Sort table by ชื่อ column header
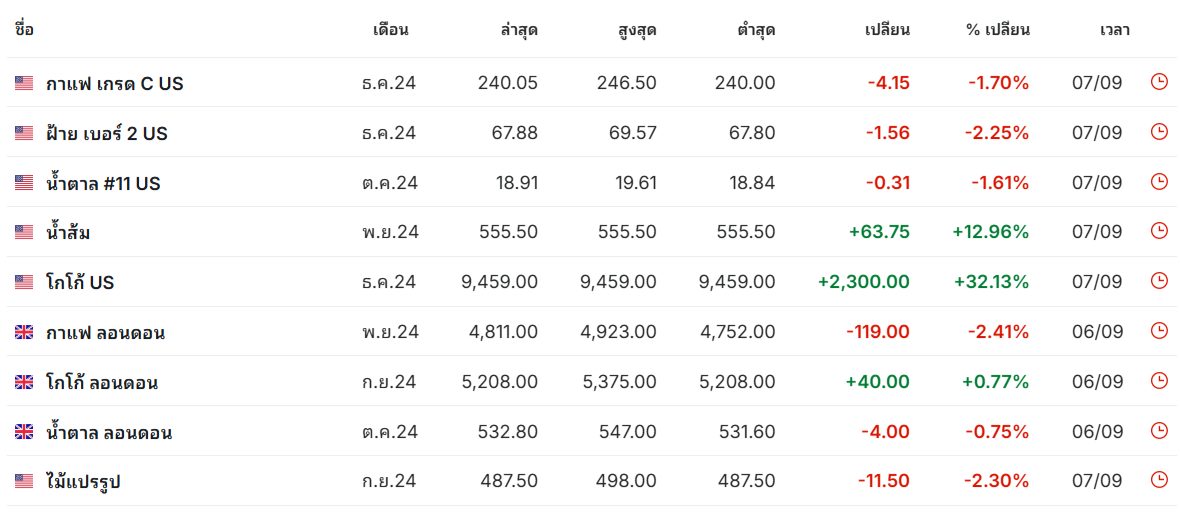This screenshot has height=512, width=1180. click(24, 30)
